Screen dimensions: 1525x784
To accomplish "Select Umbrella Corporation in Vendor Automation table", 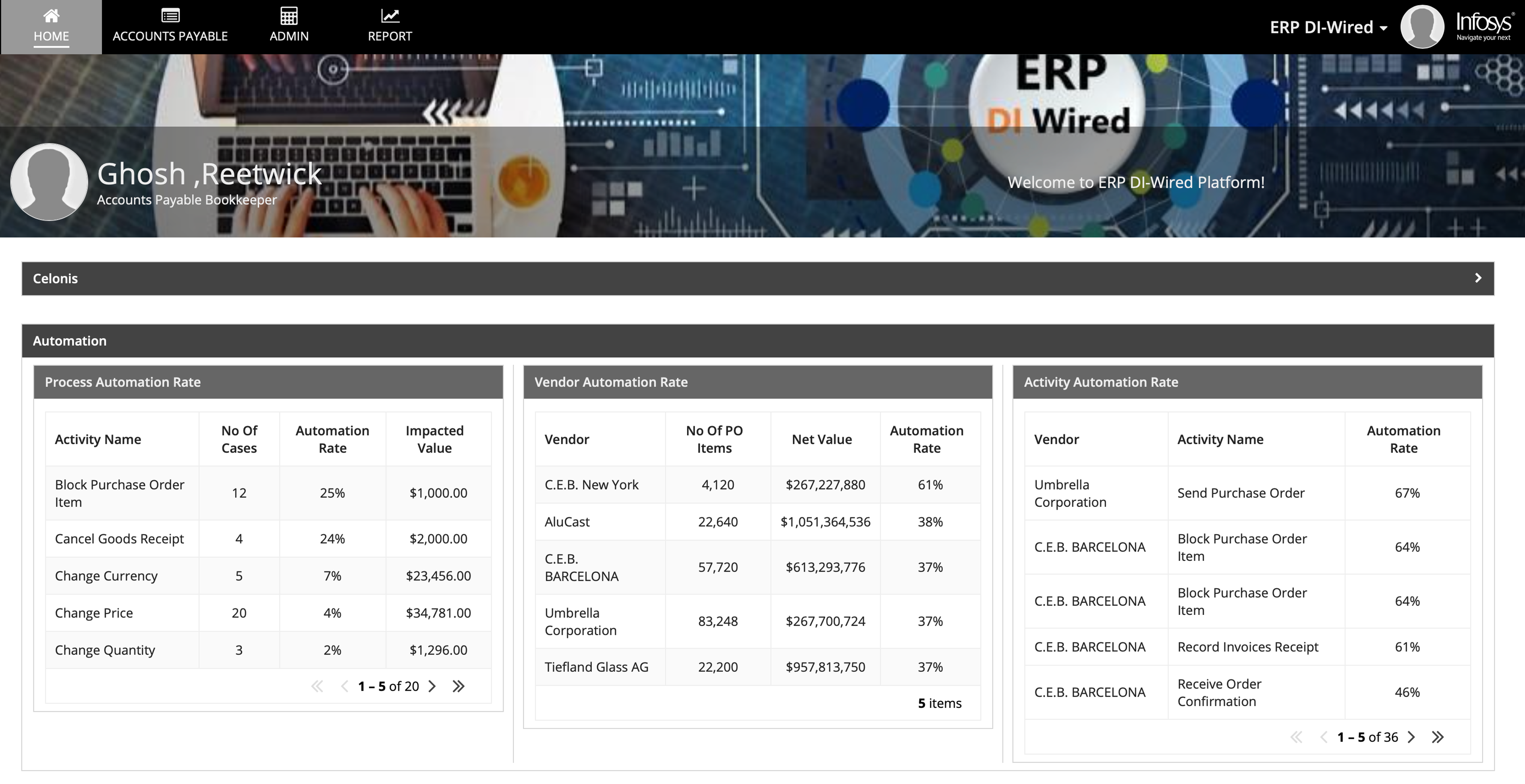I will point(580,621).
